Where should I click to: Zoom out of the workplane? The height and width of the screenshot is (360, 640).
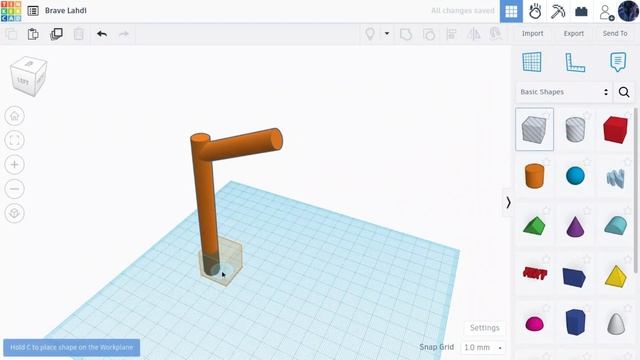pyautogui.click(x=15, y=189)
